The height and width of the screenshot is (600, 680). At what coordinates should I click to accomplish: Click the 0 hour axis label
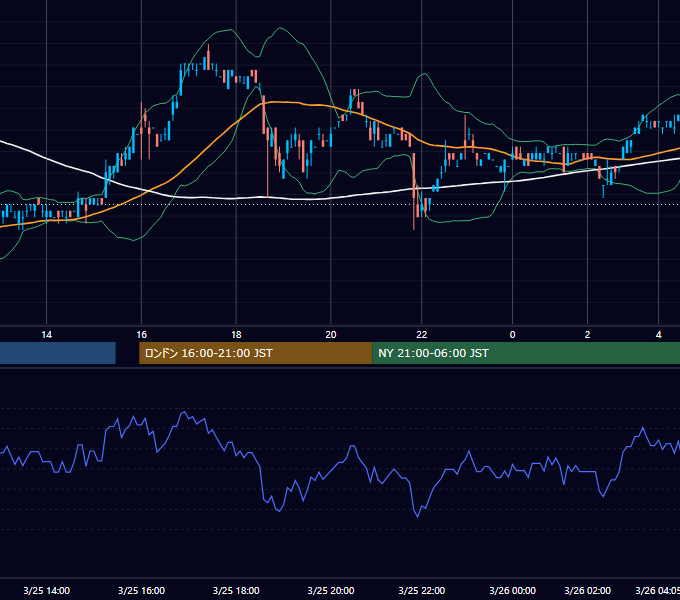tap(512, 335)
